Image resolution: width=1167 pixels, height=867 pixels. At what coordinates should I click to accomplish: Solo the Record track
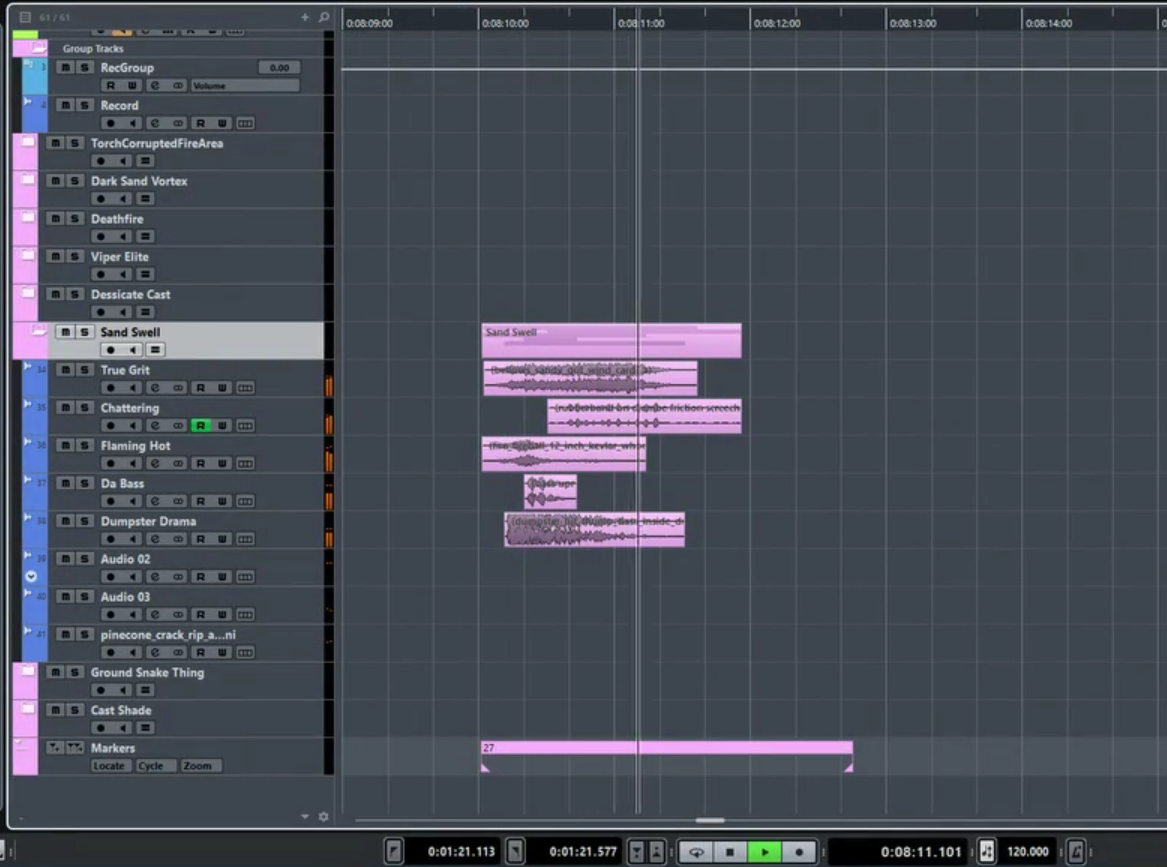click(84, 106)
